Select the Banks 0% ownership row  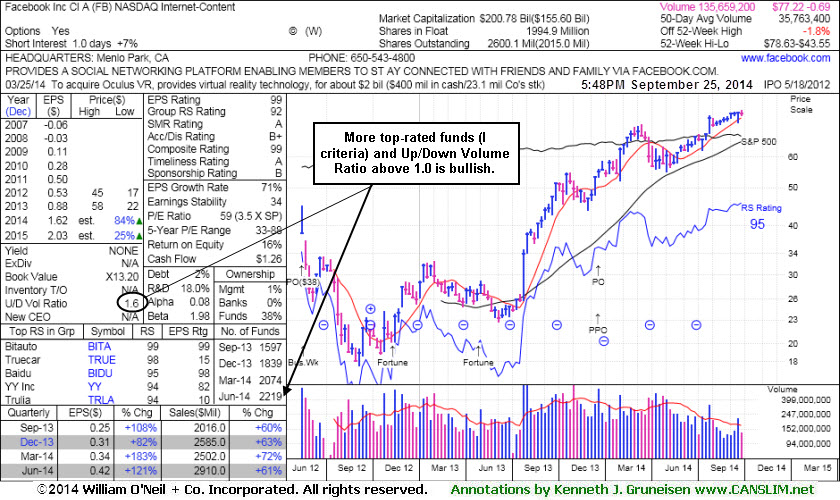click(x=250, y=303)
